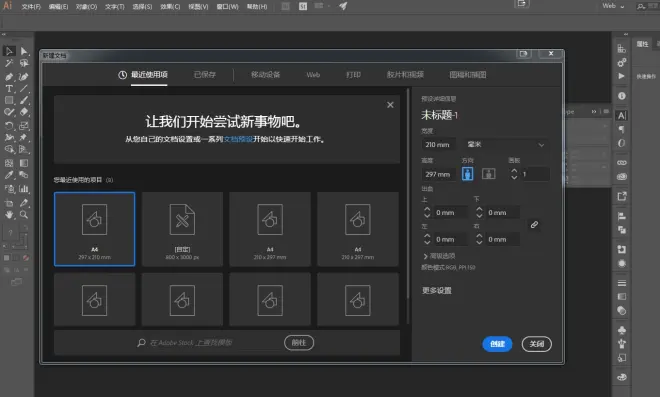
Task: Select the Scale tool
Action: click(24, 125)
